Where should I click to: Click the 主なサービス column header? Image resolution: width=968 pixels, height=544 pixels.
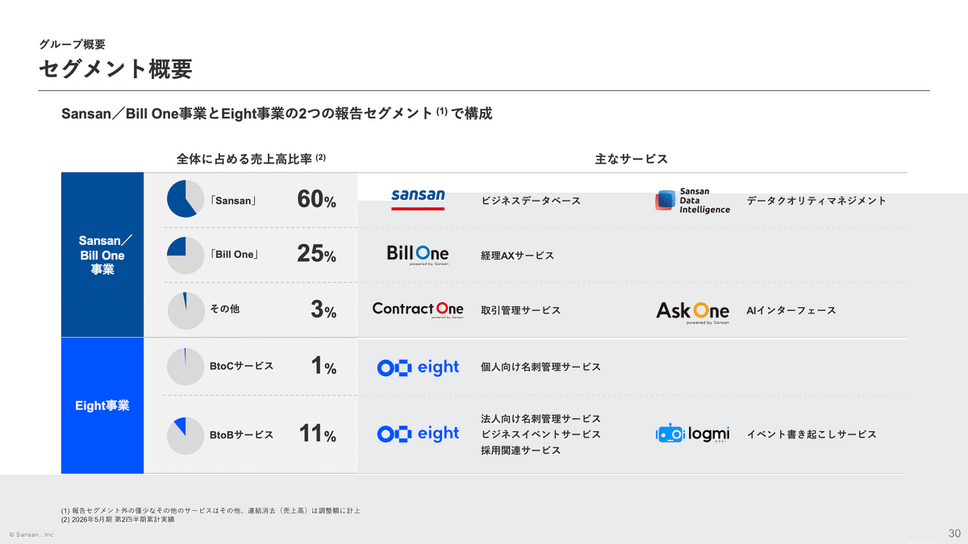coord(631,159)
